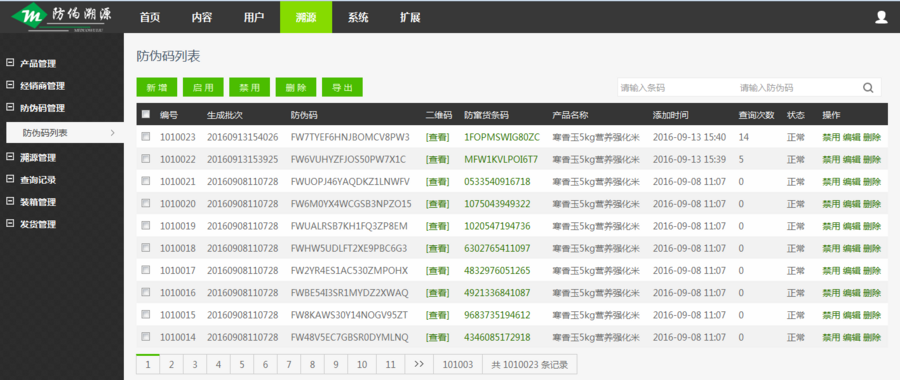View QR code for row 1010020
This screenshot has height=380, width=900.
tap(437, 204)
